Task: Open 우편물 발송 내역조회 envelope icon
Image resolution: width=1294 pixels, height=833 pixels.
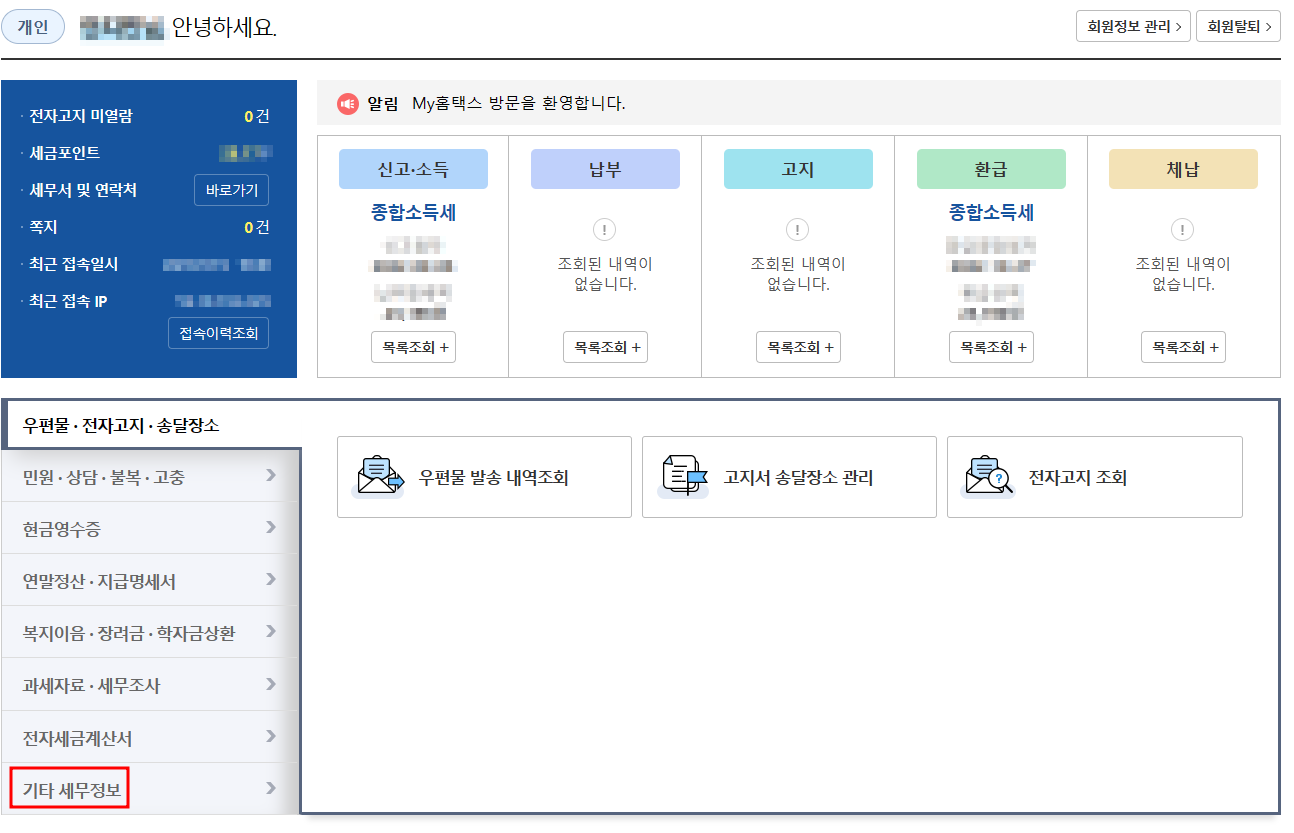Action: pos(378,476)
